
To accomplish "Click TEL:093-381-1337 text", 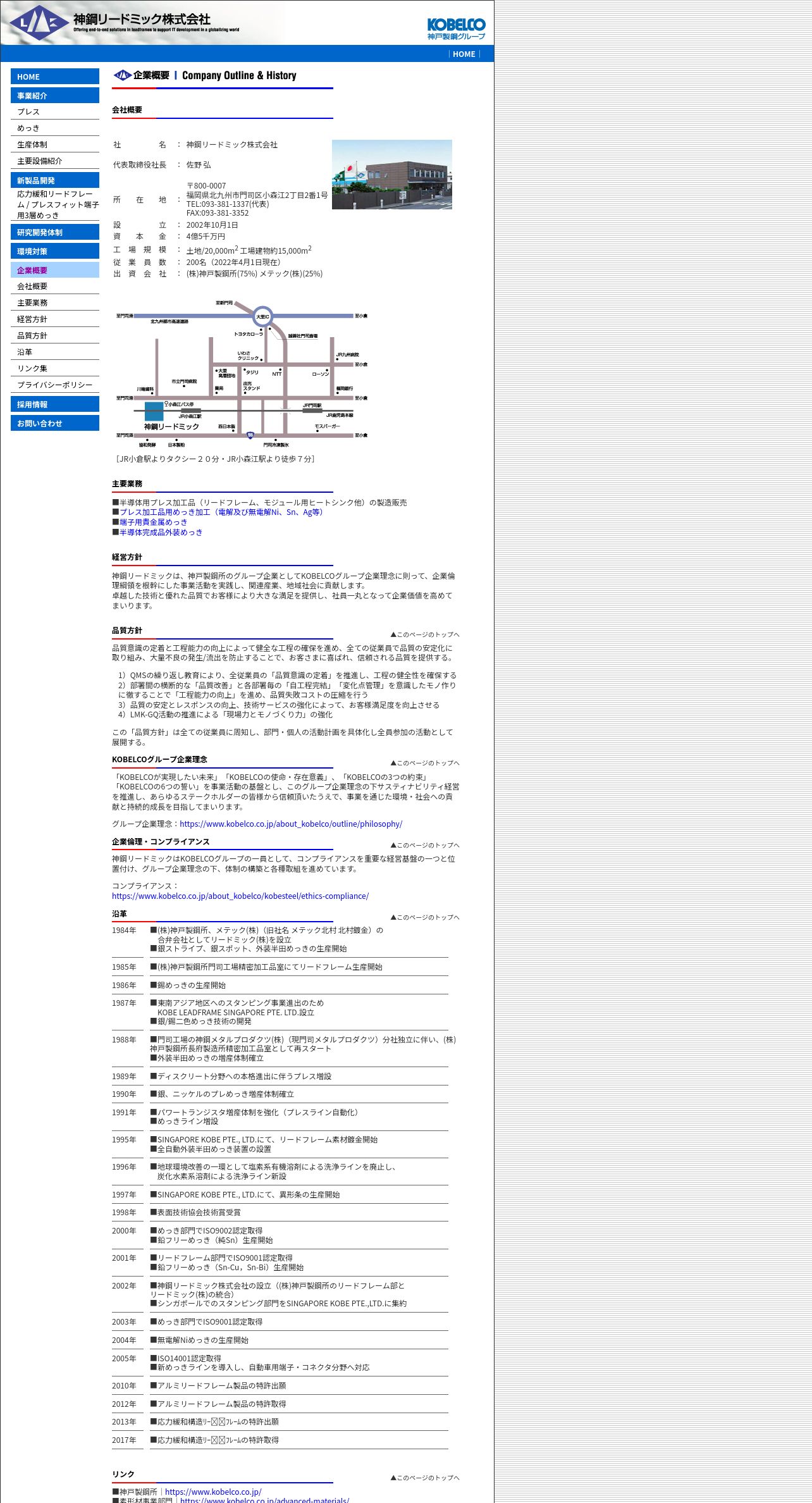I will [x=228, y=204].
